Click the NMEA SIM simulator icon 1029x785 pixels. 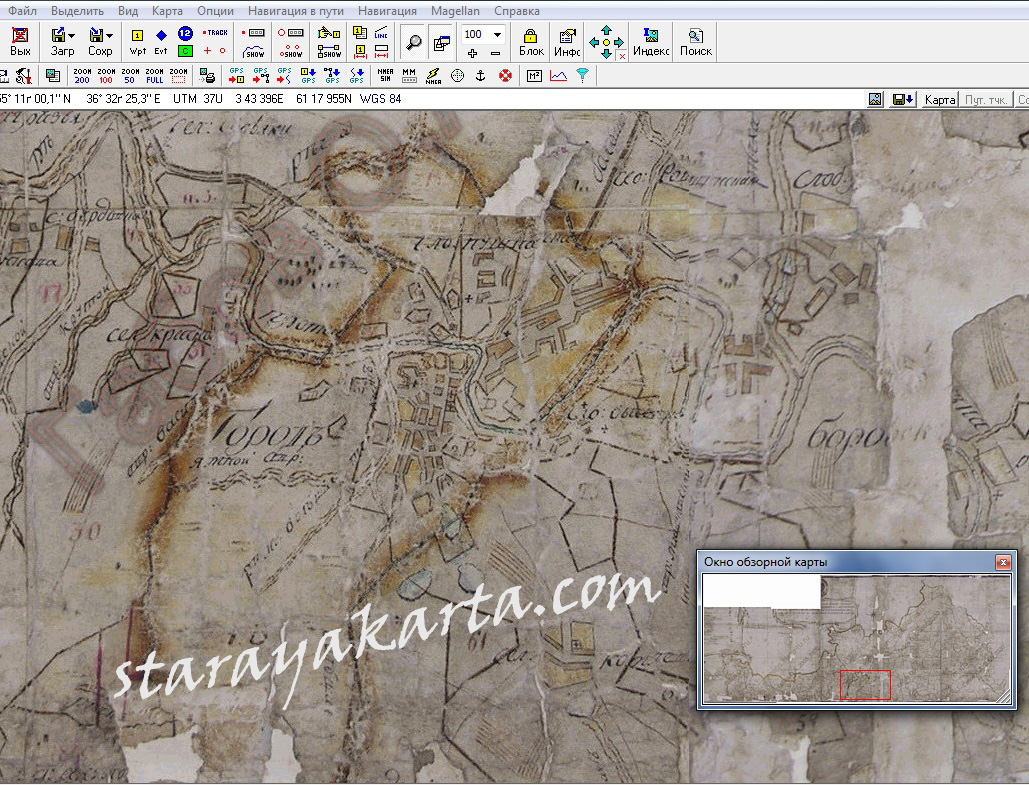tap(385, 76)
